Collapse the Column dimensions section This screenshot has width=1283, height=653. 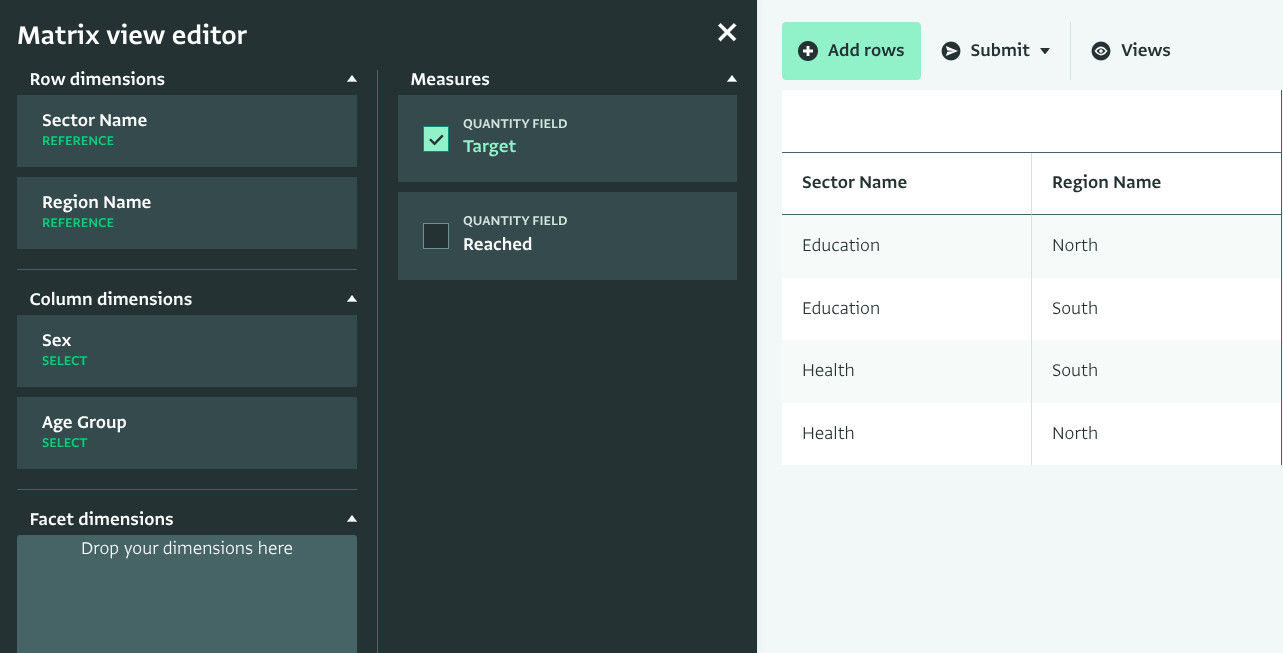click(x=351, y=299)
